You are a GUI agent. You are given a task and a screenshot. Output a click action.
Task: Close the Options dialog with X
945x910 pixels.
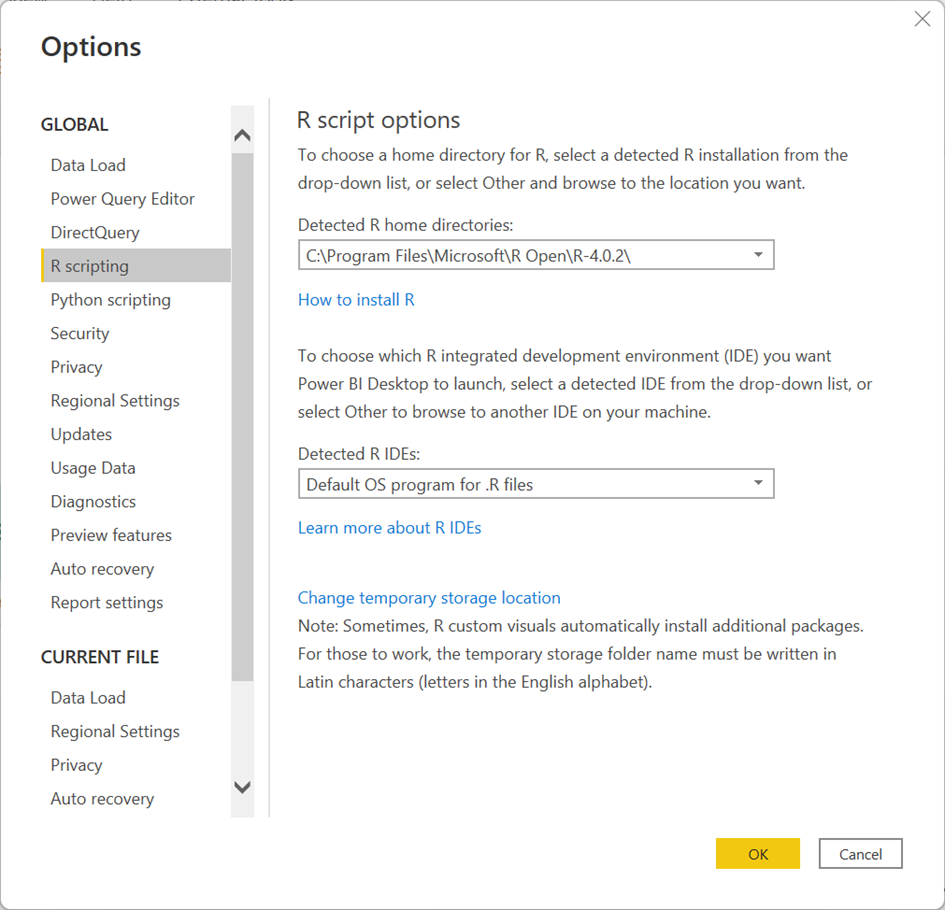pos(922,19)
